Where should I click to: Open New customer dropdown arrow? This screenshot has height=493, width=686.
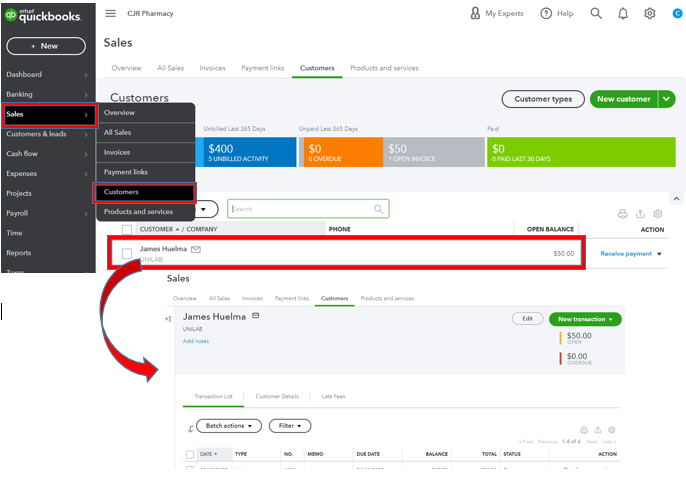pos(666,99)
